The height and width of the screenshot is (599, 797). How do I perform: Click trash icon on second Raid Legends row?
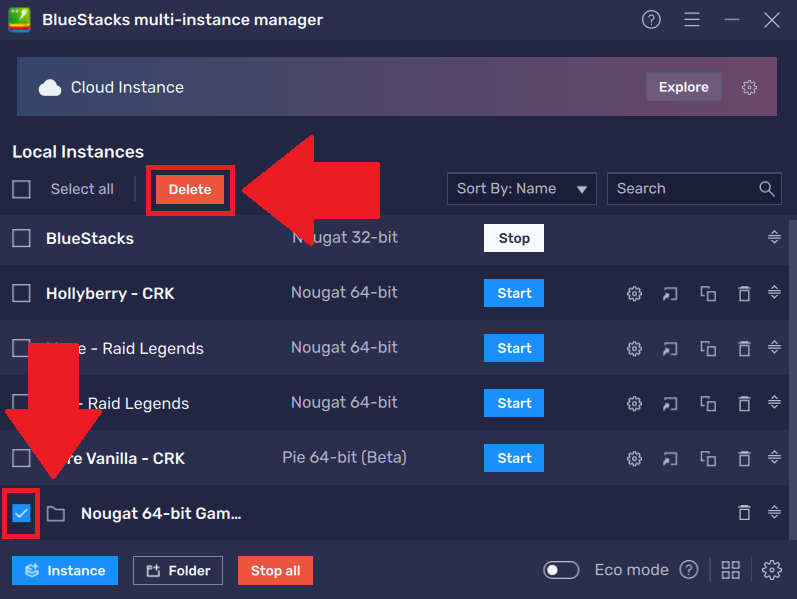[x=744, y=403]
